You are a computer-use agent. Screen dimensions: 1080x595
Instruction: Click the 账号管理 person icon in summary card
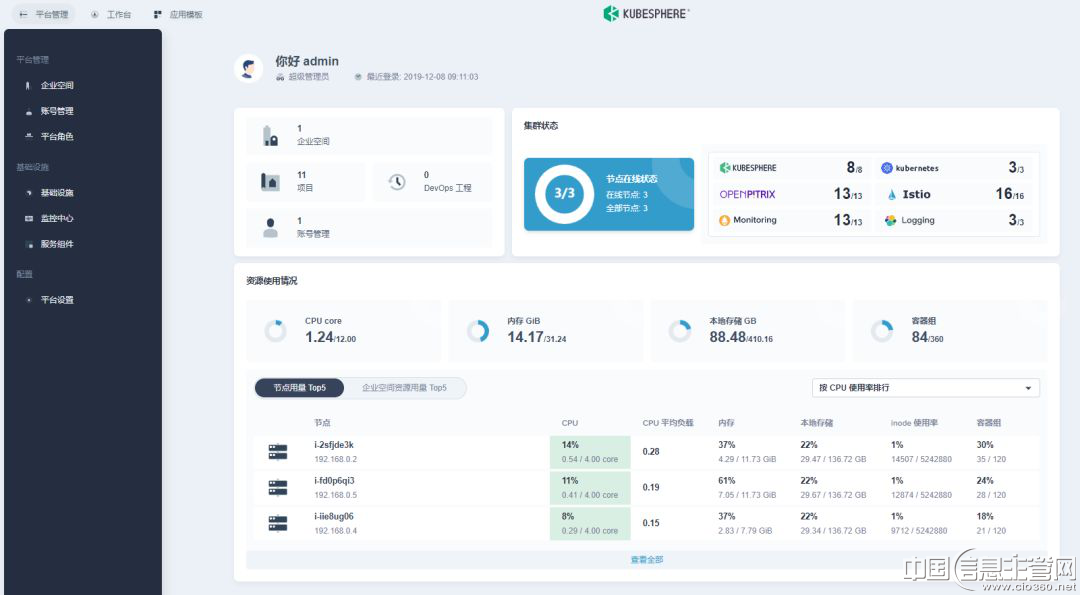pyautogui.click(x=270, y=228)
